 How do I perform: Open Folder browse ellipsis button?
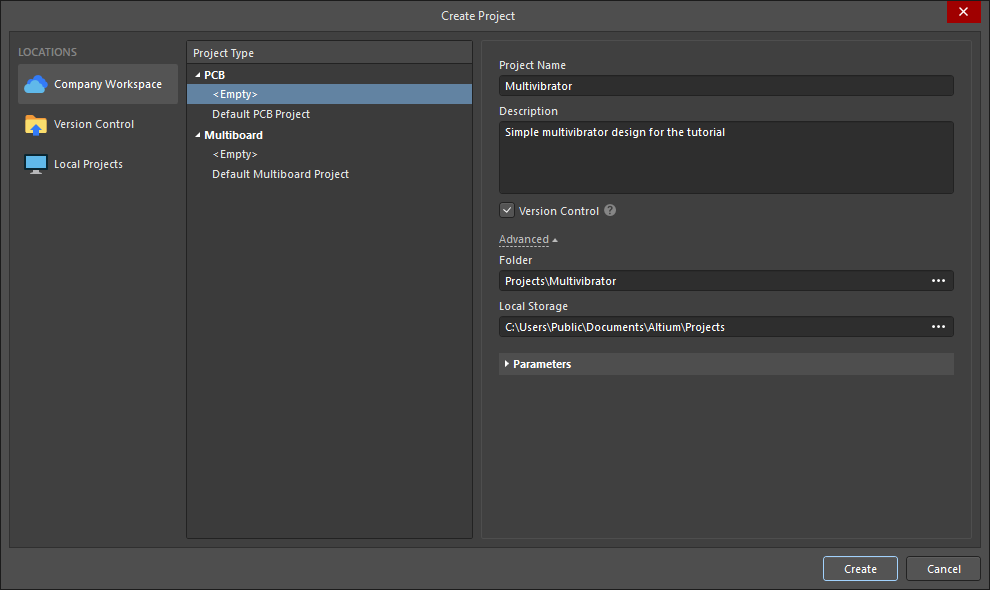point(938,281)
